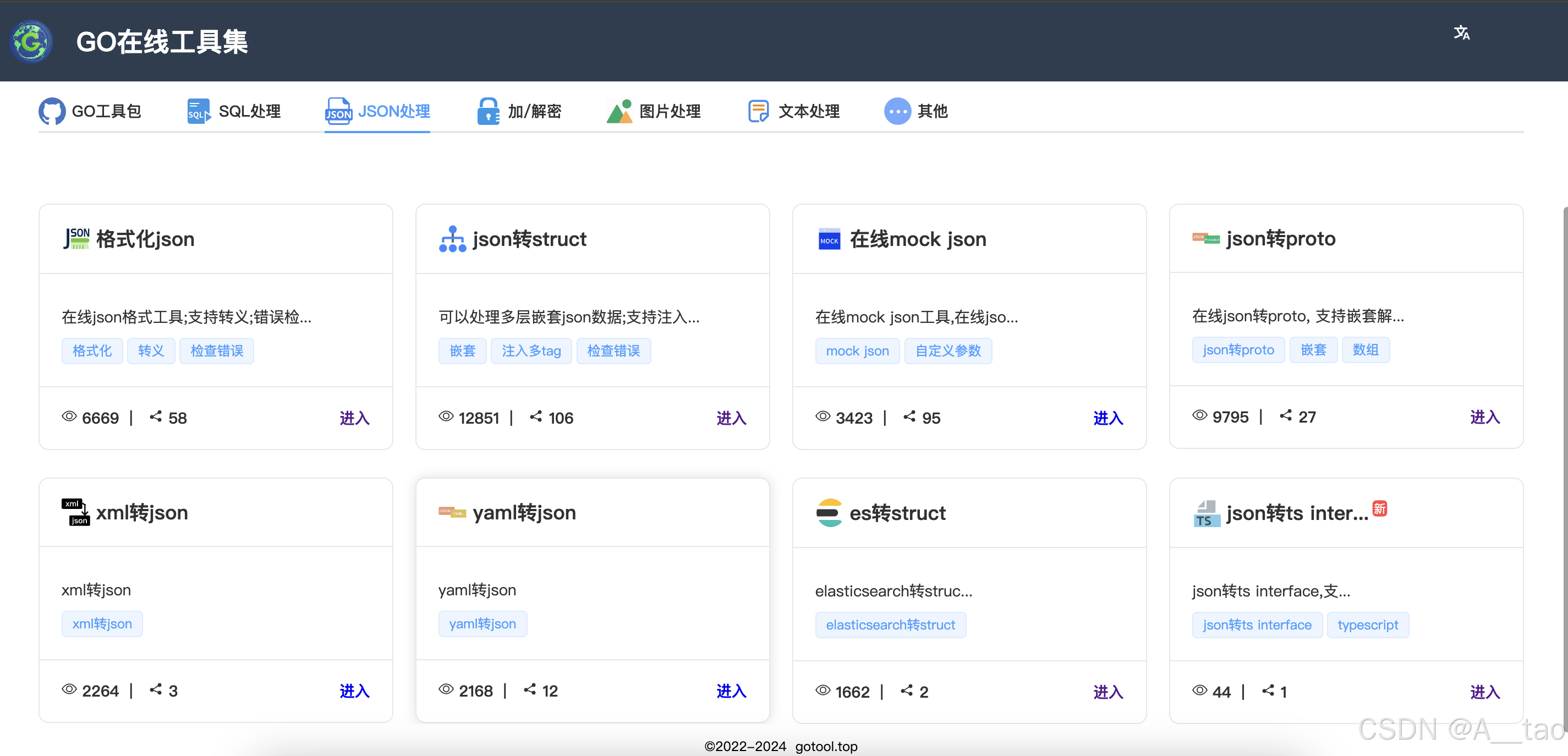
Task: Open the 其他 tab
Action: (916, 111)
